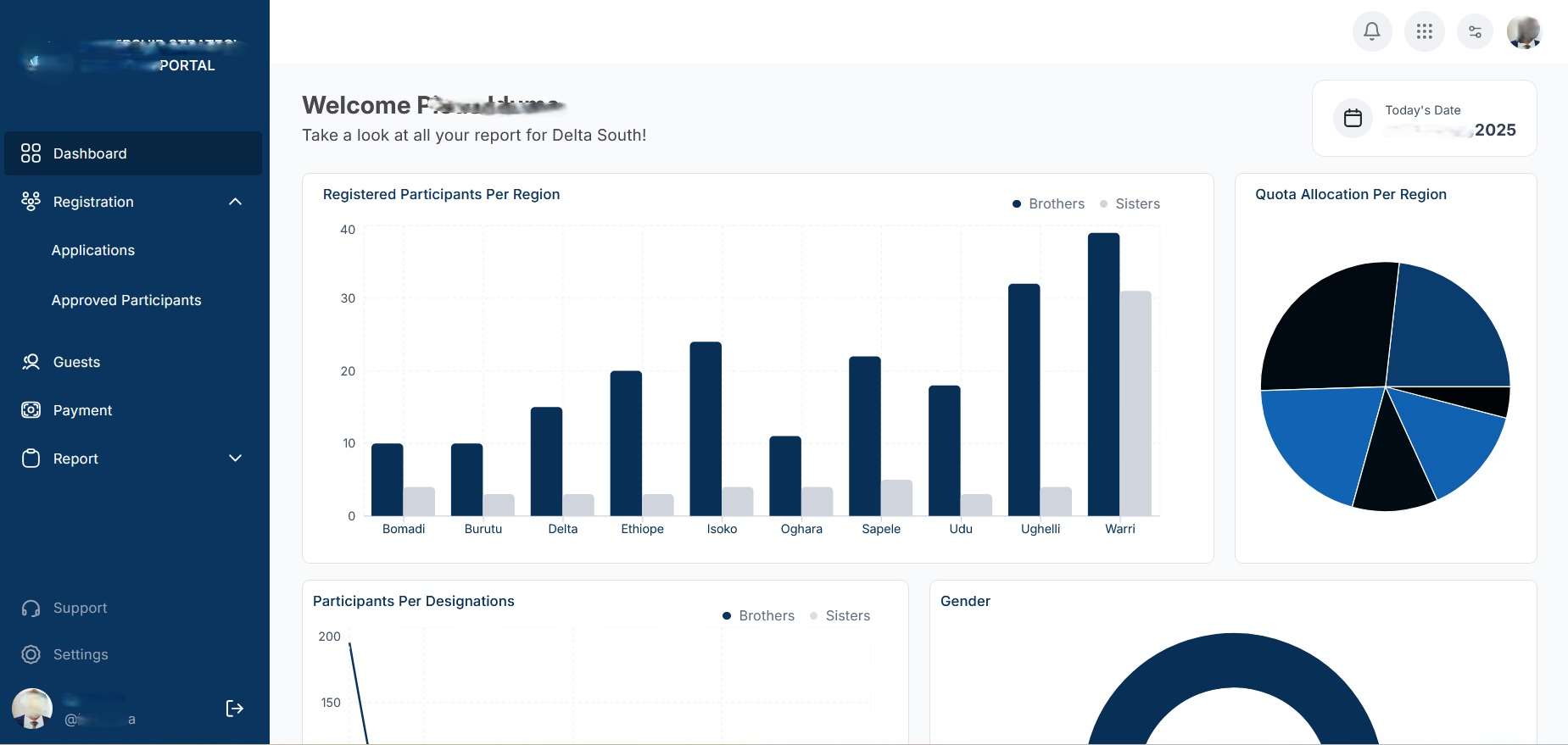Click the Warri Brothers bar in chart
This screenshot has width=1568, height=745.
point(1103,373)
